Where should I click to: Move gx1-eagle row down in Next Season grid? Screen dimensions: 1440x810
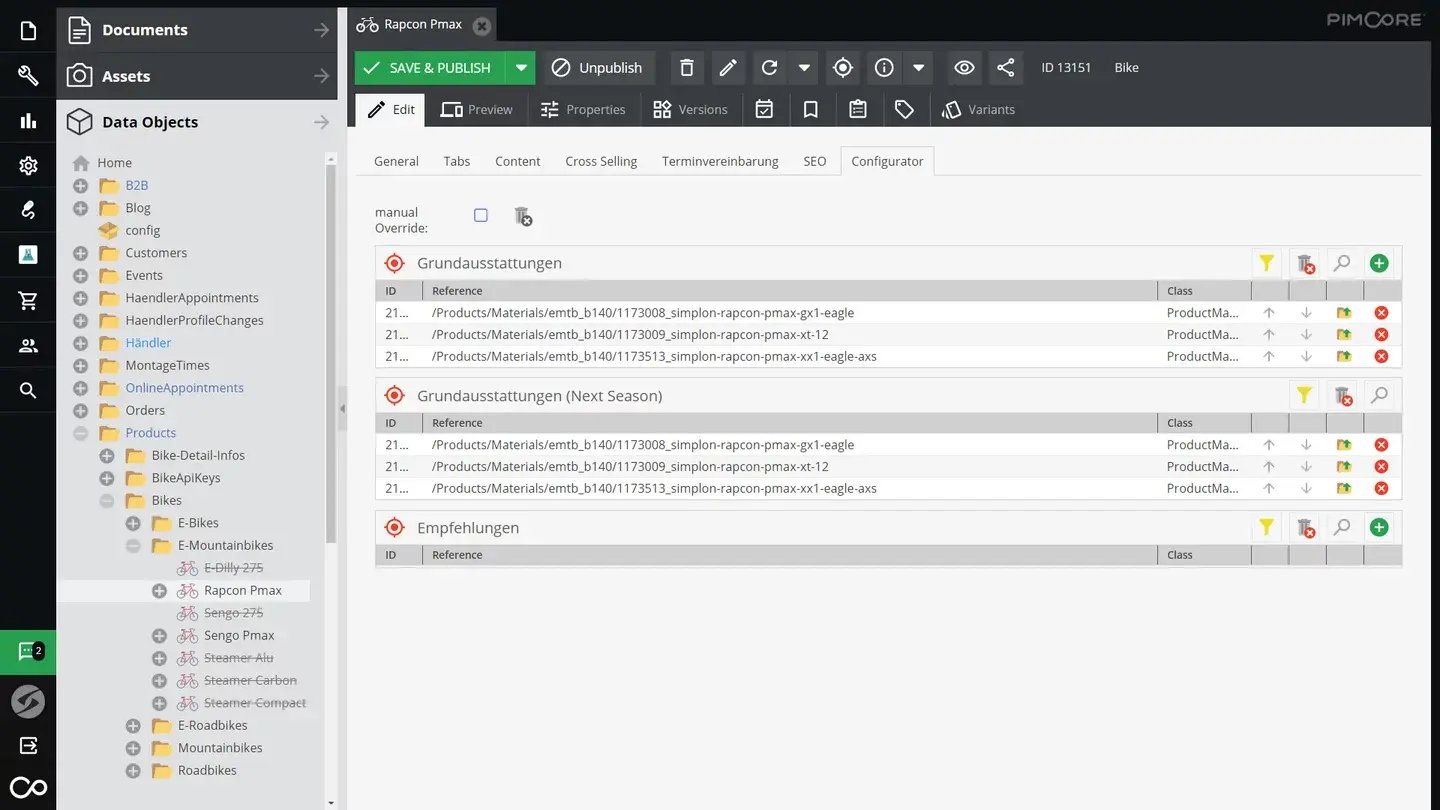1306,445
